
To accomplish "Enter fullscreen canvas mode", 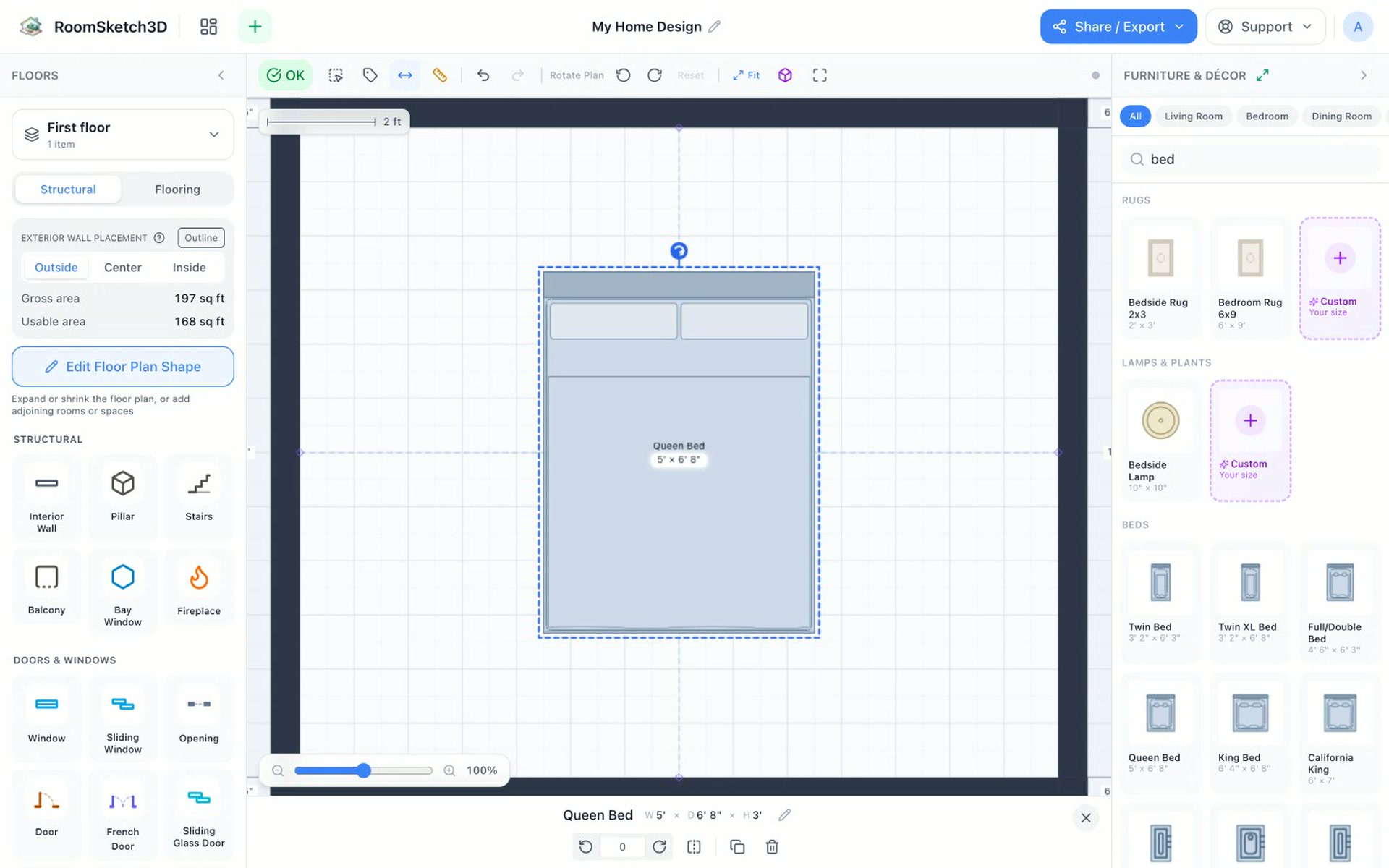I will point(820,75).
